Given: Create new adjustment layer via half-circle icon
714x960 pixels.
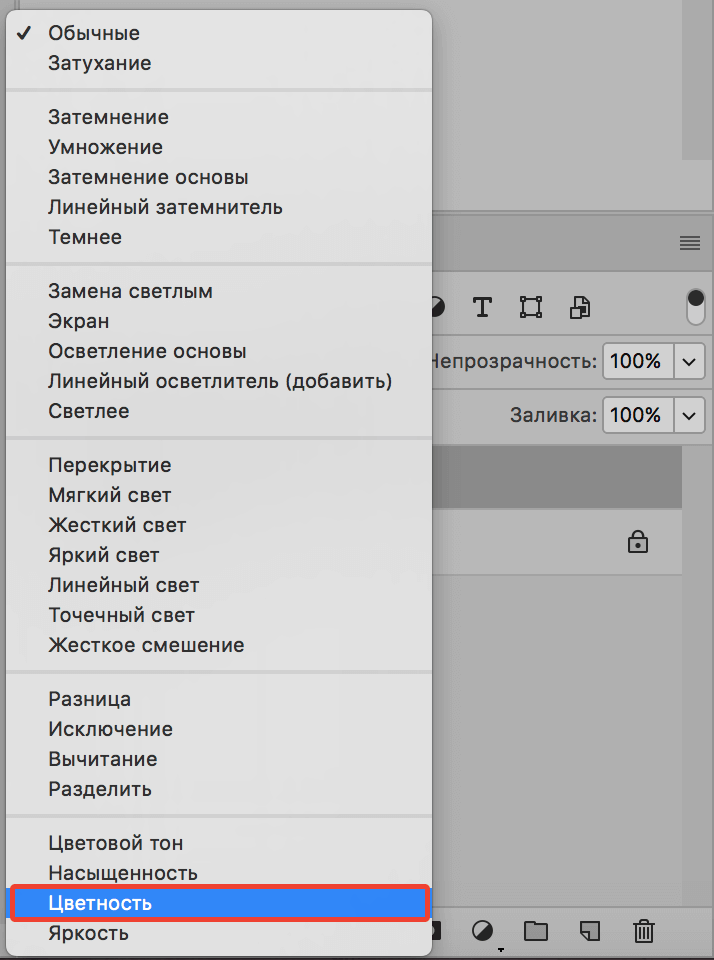Looking at the screenshot, I should coord(483,931).
